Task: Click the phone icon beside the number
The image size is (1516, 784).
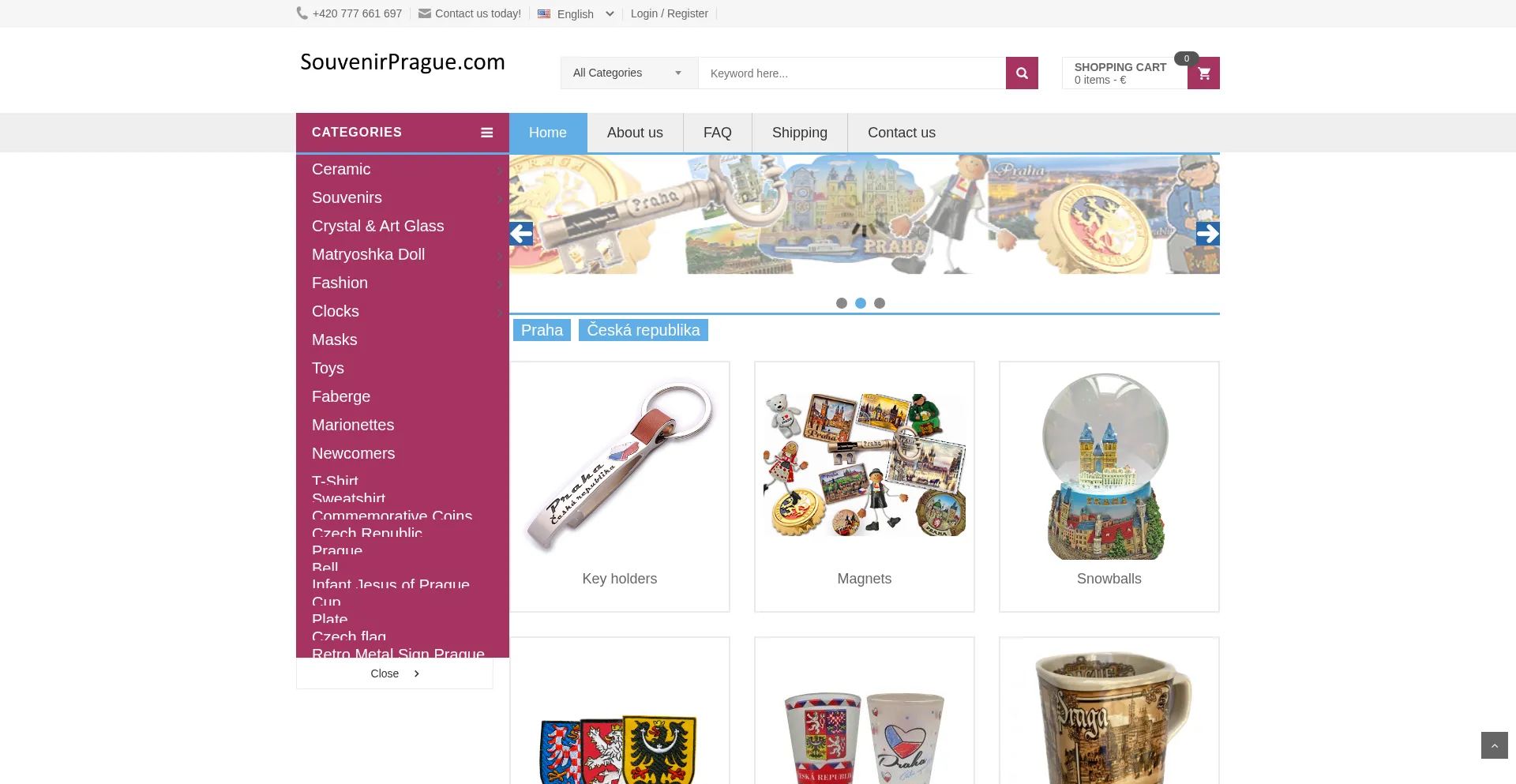Action: pos(302,13)
